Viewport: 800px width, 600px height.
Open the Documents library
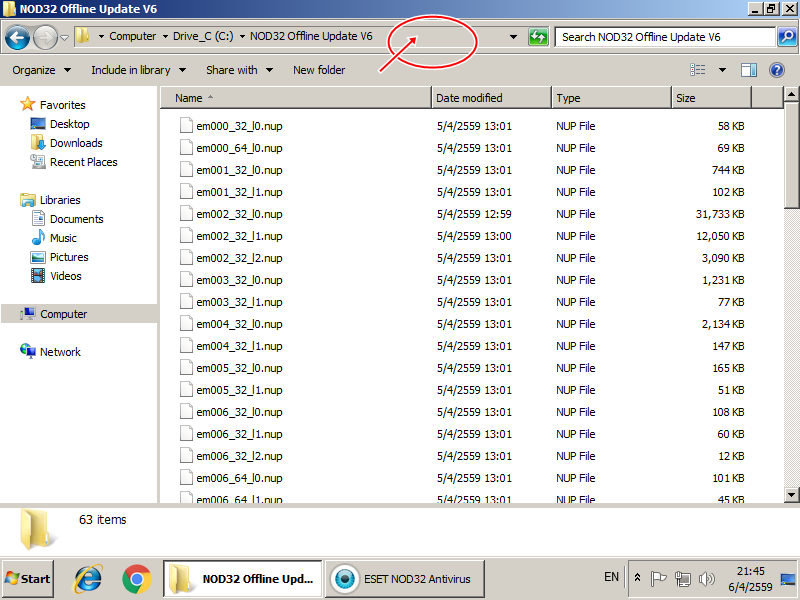click(77, 219)
